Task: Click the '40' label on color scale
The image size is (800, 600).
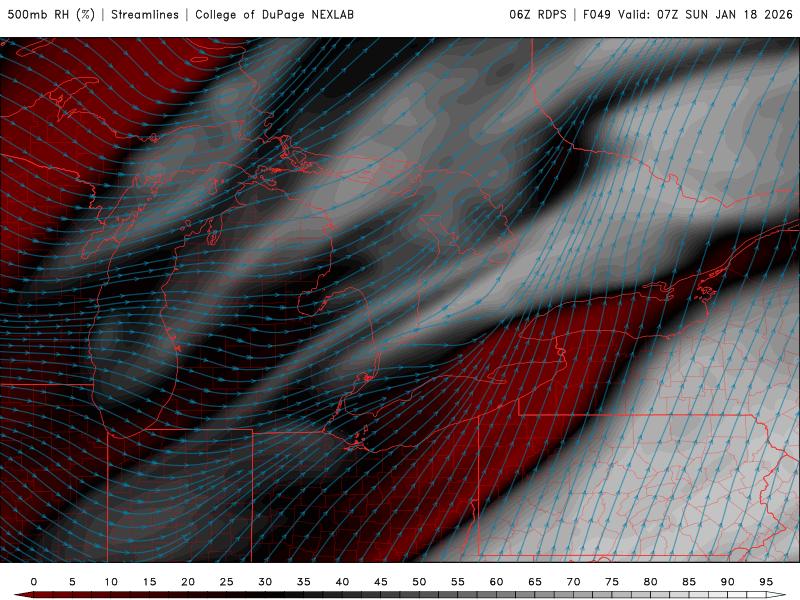Action: (342, 582)
